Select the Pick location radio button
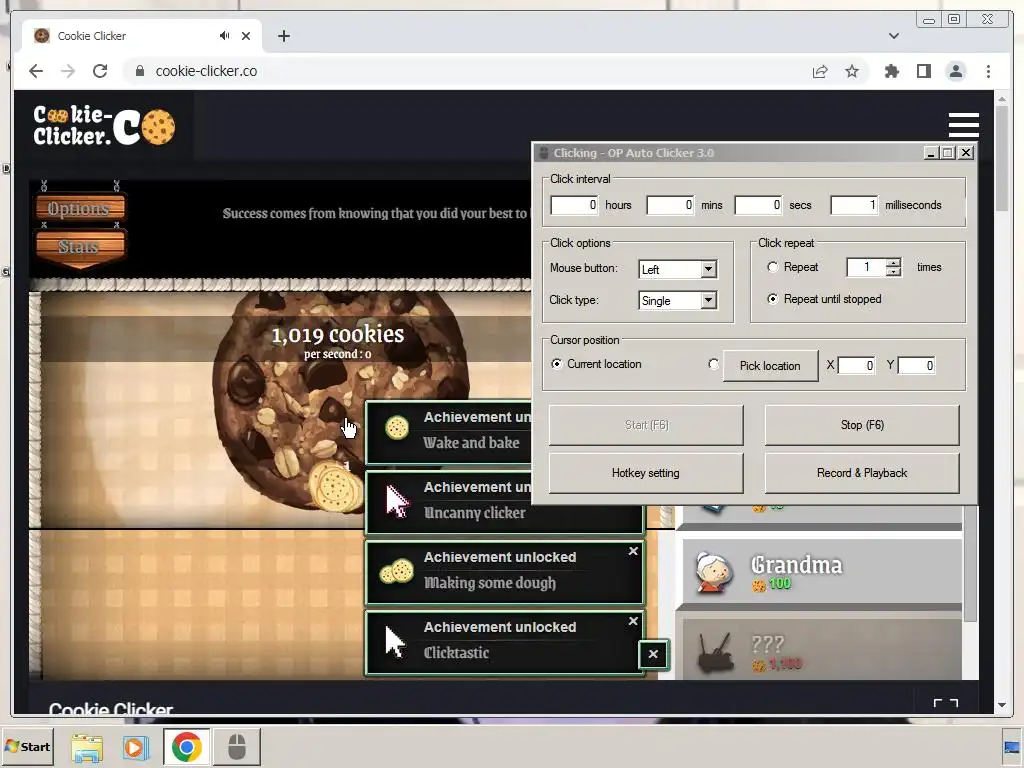The width and height of the screenshot is (1024, 768). [x=713, y=364]
